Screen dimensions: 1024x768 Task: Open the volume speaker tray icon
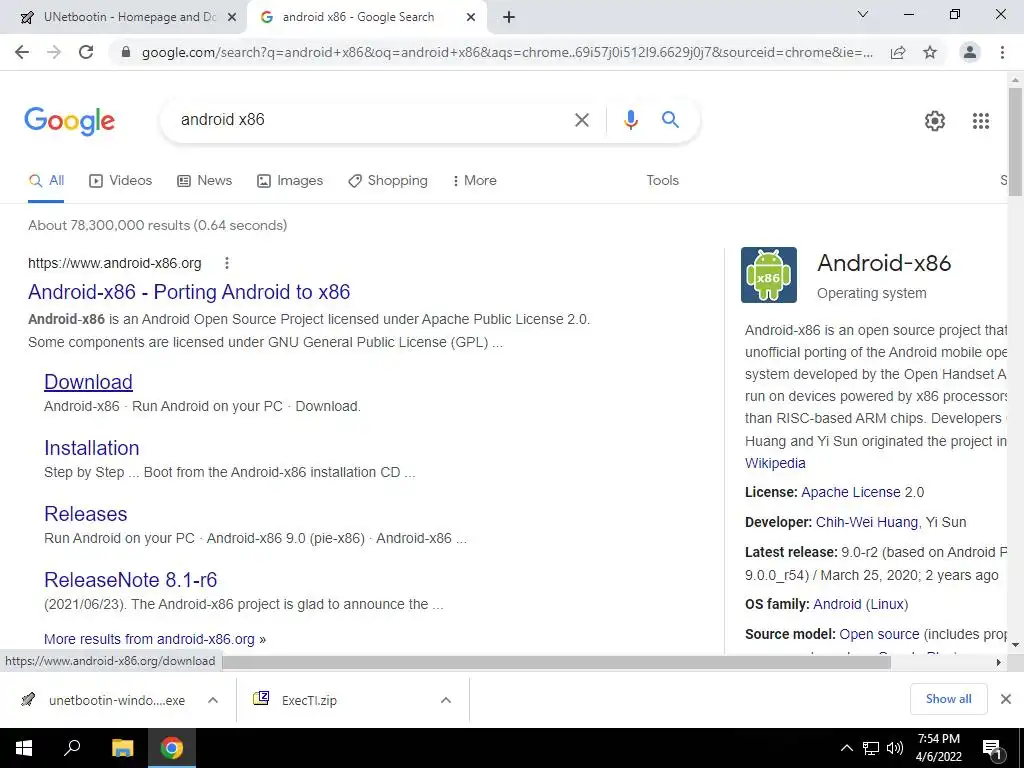(x=895, y=748)
